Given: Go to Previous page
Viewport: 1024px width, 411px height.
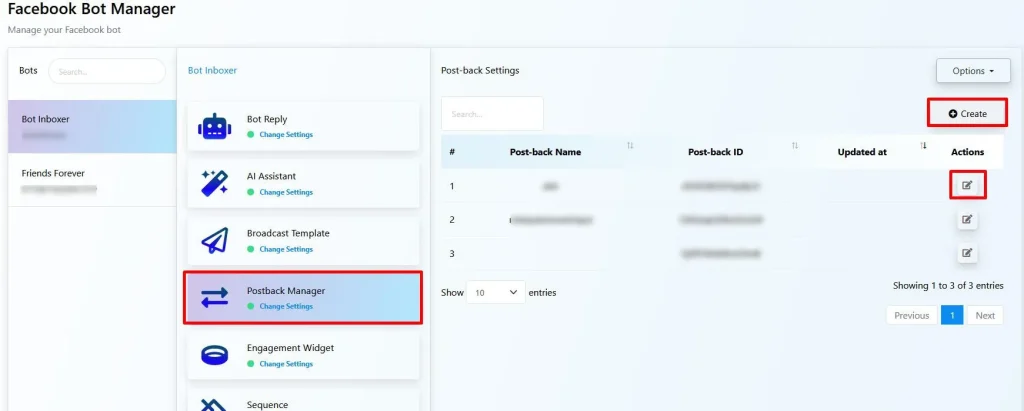Looking at the screenshot, I should pos(912,316).
